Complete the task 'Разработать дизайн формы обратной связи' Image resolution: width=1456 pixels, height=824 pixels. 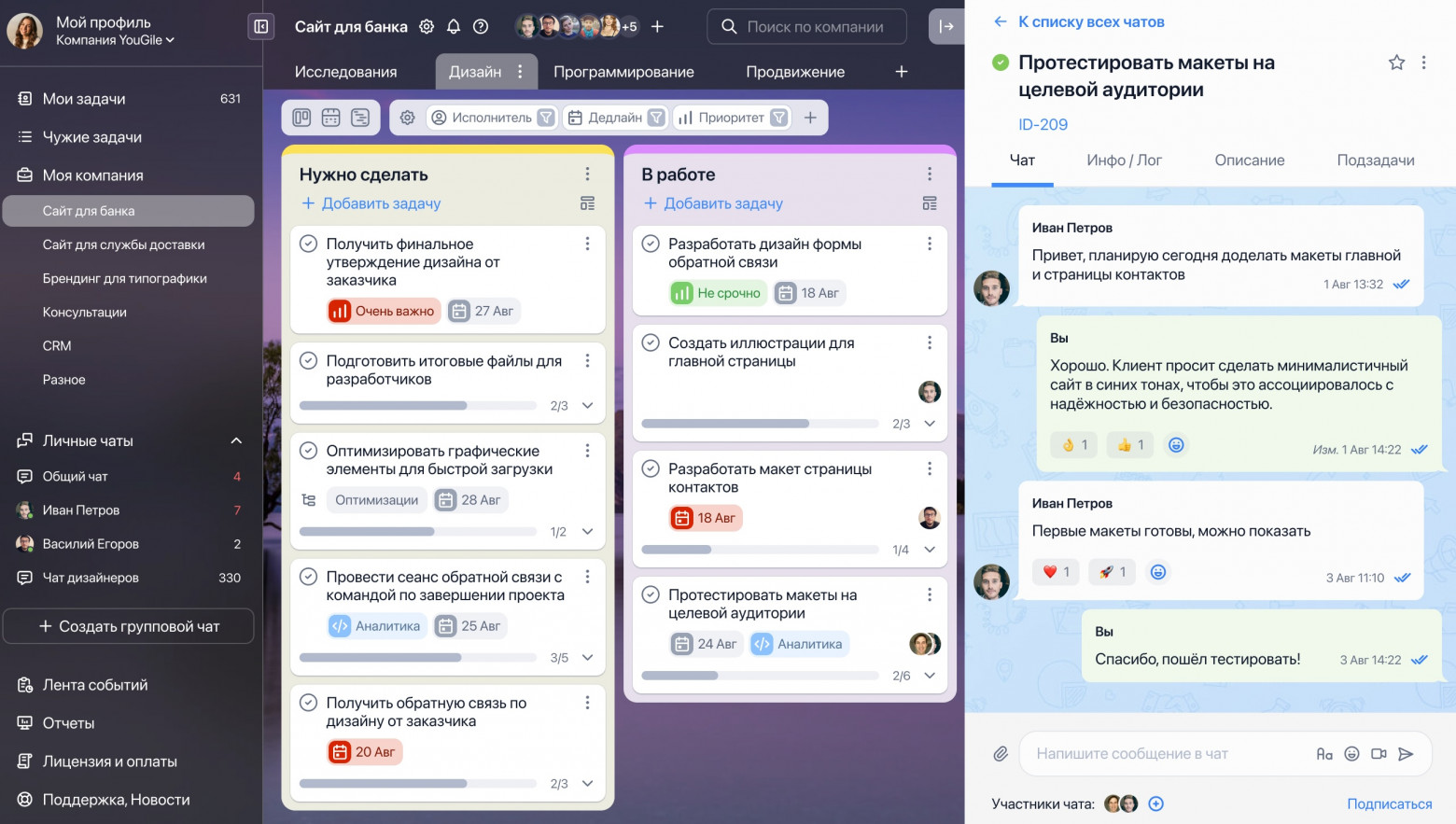(x=651, y=243)
